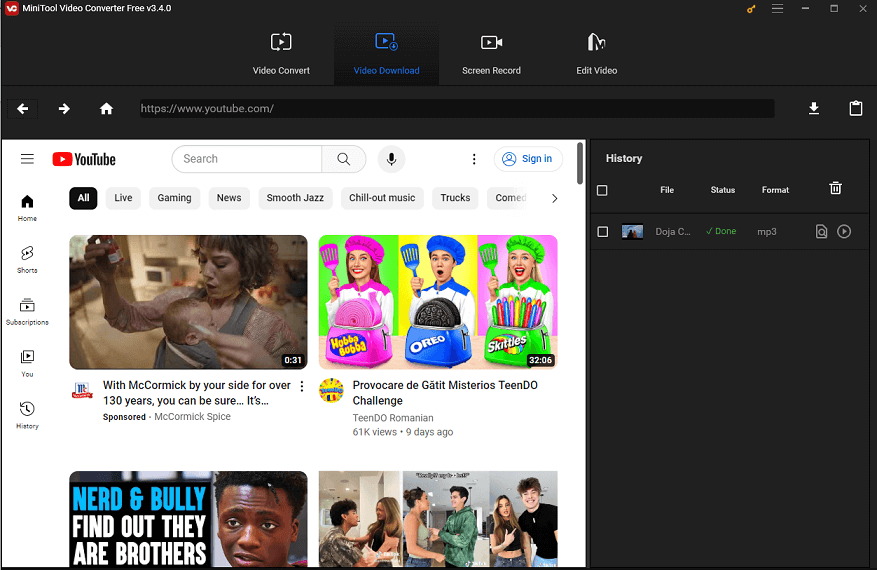The image size is (877, 570).
Task: Click the McCormick channel avatar
Action: coord(82,390)
